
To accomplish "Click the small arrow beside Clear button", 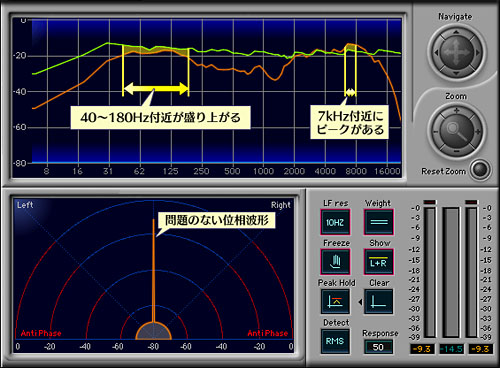I will coord(360,302).
